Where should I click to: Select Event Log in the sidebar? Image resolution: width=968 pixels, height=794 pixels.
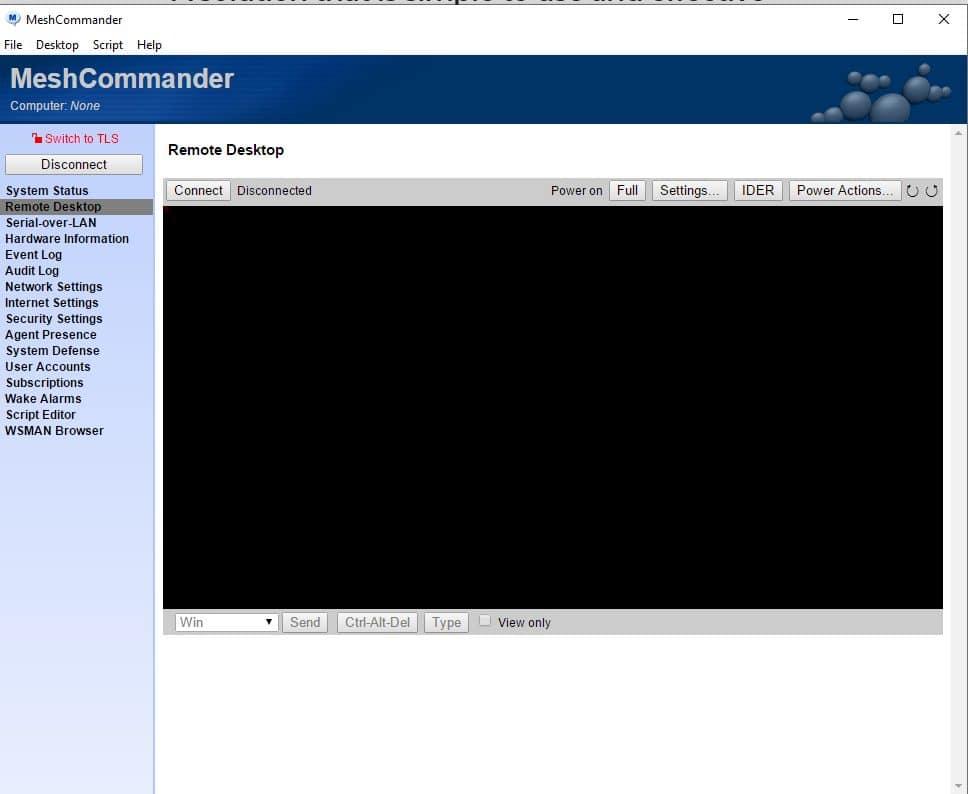33,254
